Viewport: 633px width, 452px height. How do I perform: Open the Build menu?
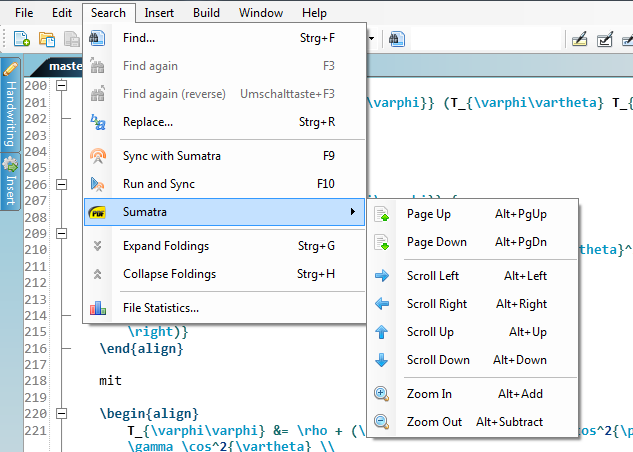pos(206,13)
